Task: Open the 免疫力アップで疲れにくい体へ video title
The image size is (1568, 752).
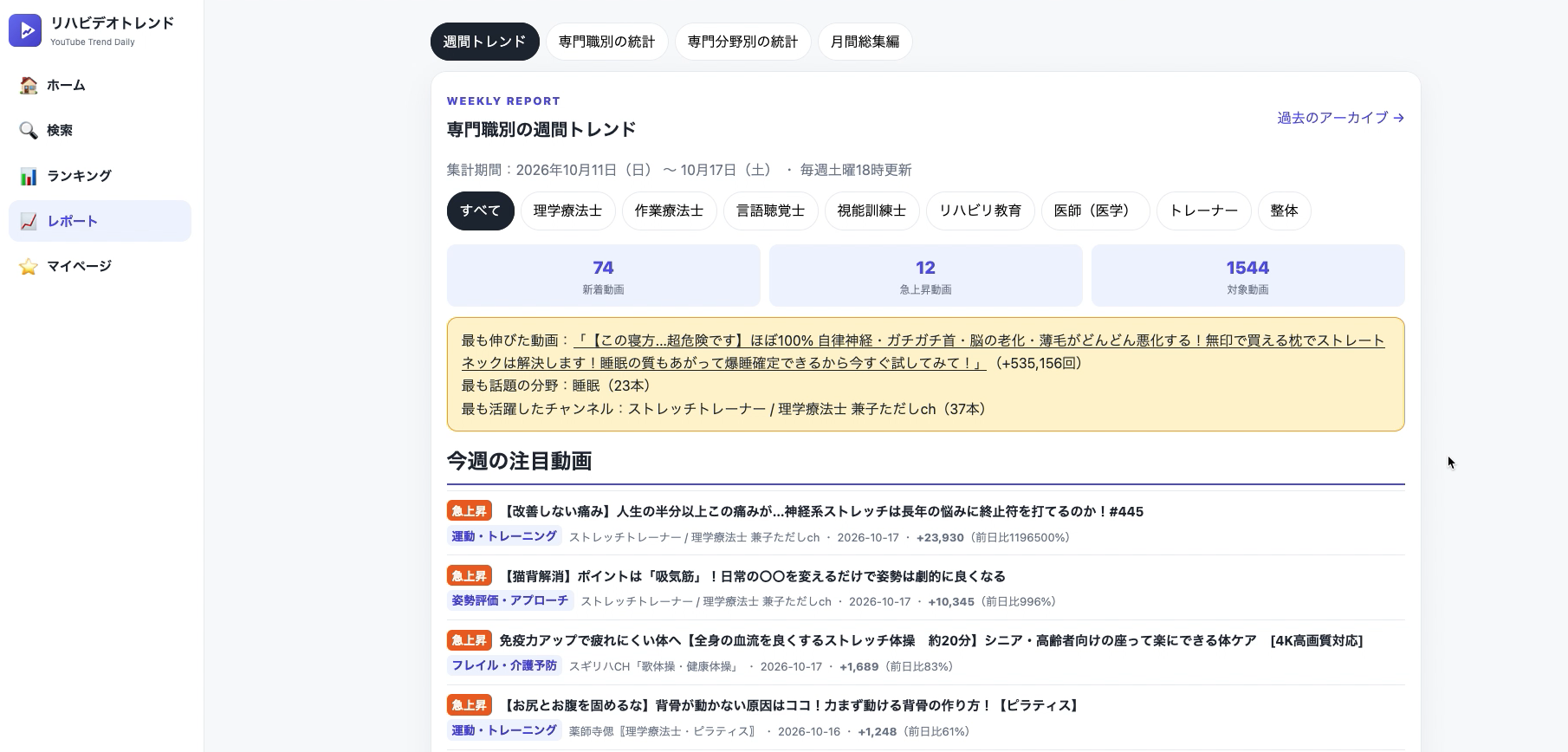Action: [x=931, y=640]
